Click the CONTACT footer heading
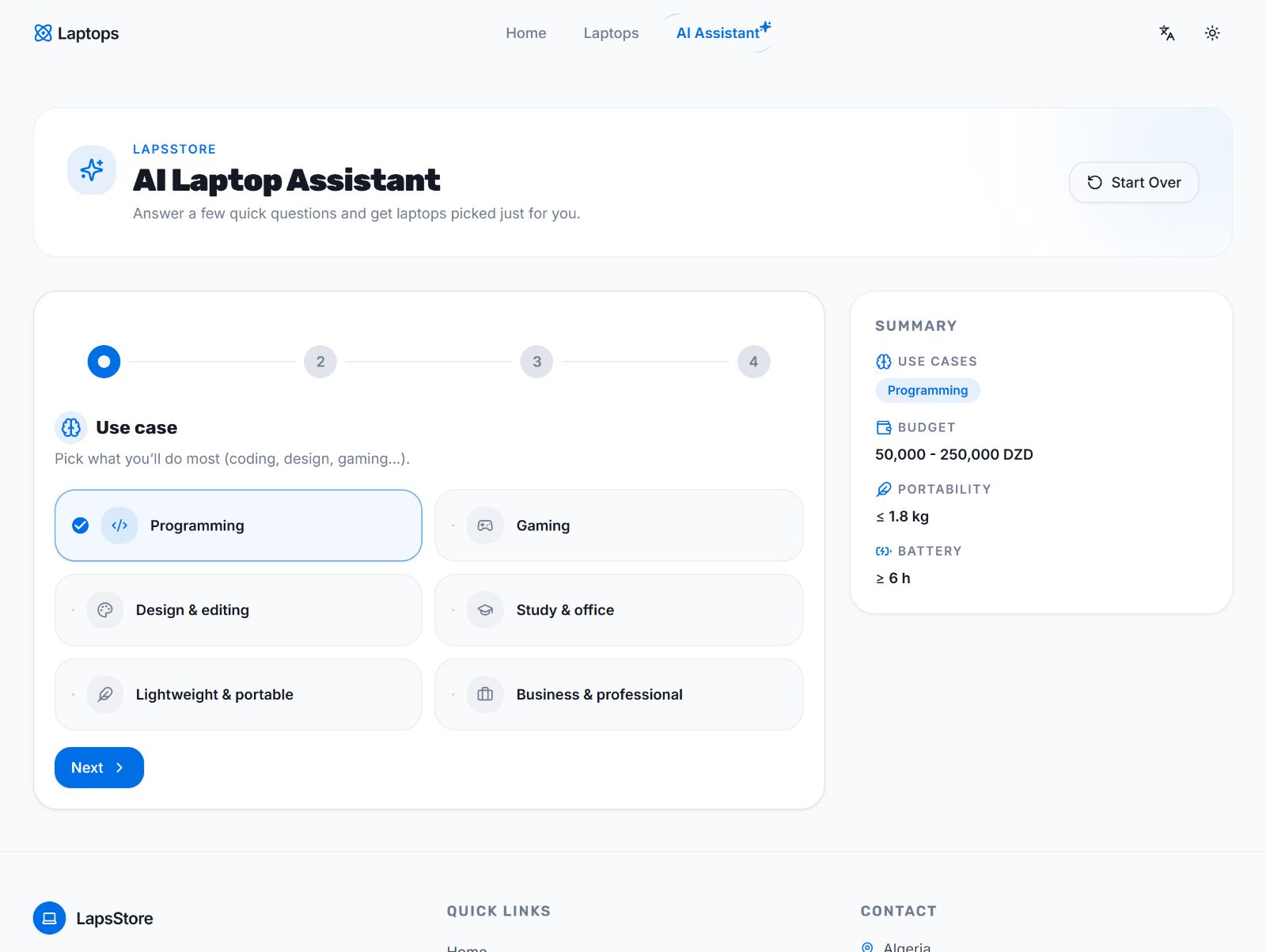The height and width of the screenshot is (952, 1266). [x=899, y=911]
